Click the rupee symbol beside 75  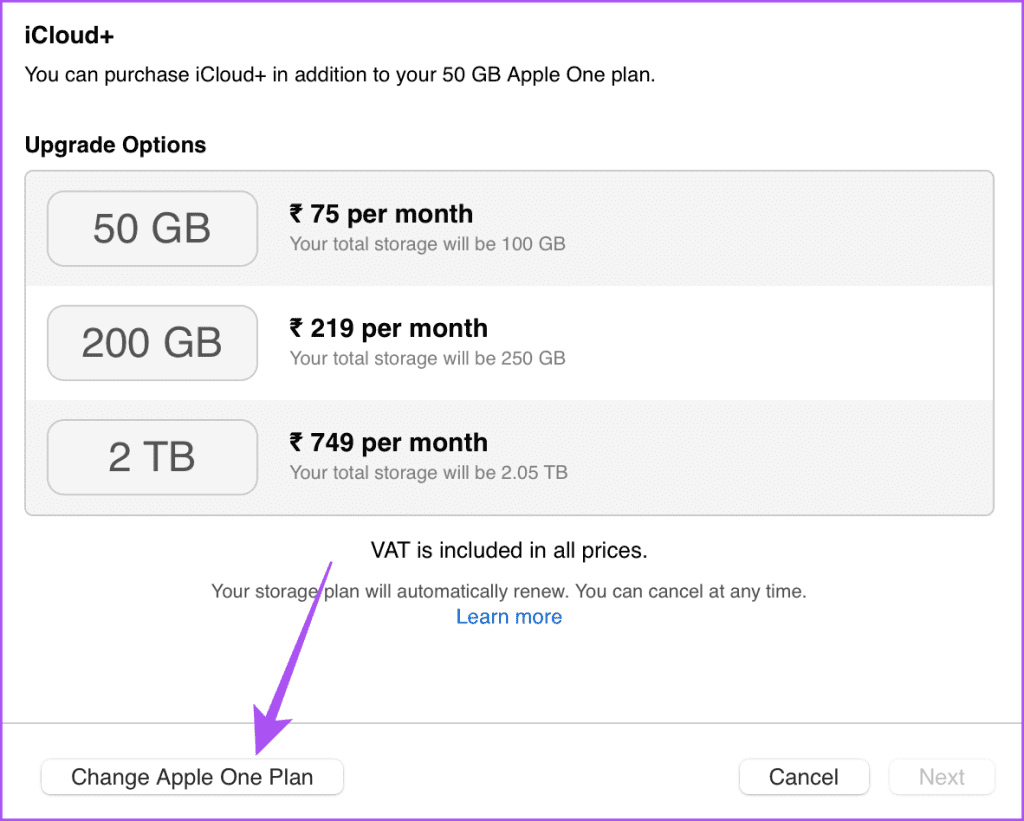[296, 214]
